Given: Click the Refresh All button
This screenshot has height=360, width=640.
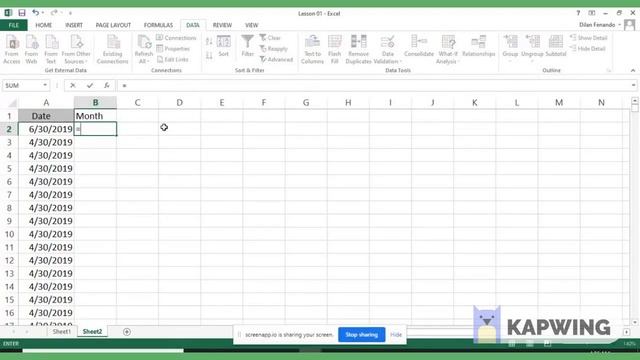Looking at the screenshot, I should click(144, 49).
